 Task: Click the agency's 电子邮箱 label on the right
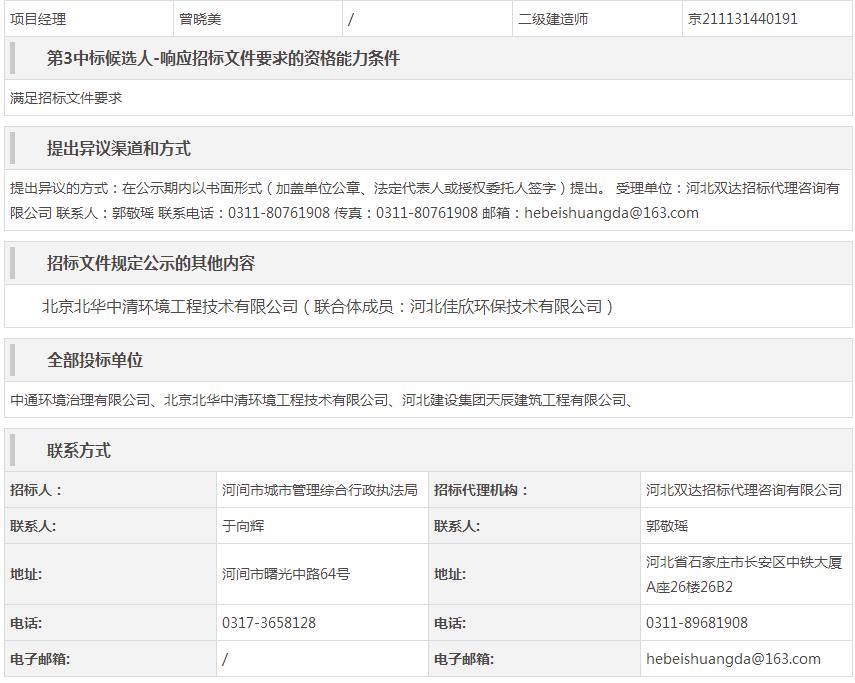point(464,659)
